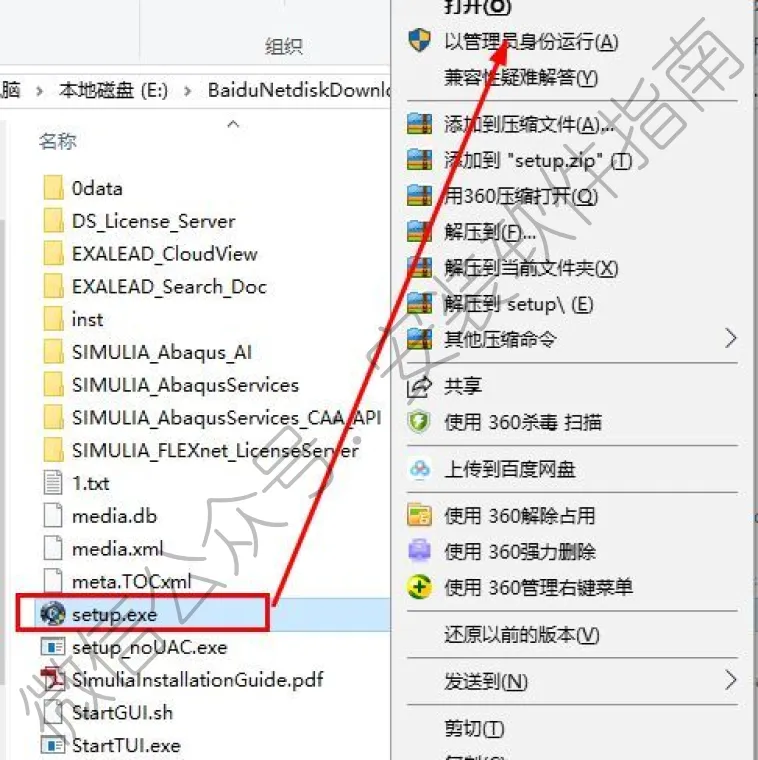758x760 pixels.
Task: Click the 名称 column header
Action: (58, 141)
